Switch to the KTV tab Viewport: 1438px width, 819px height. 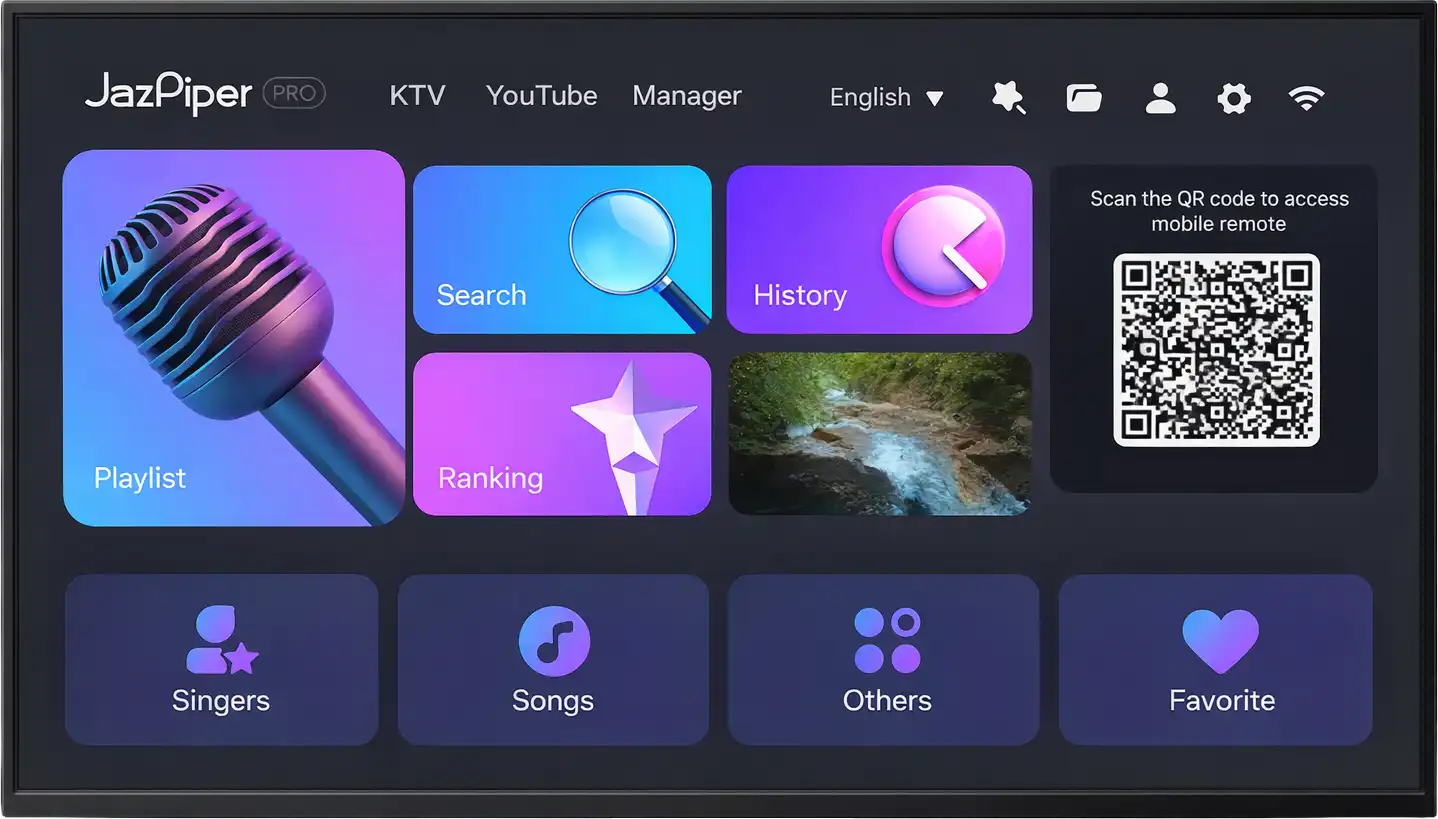(417, 95)
